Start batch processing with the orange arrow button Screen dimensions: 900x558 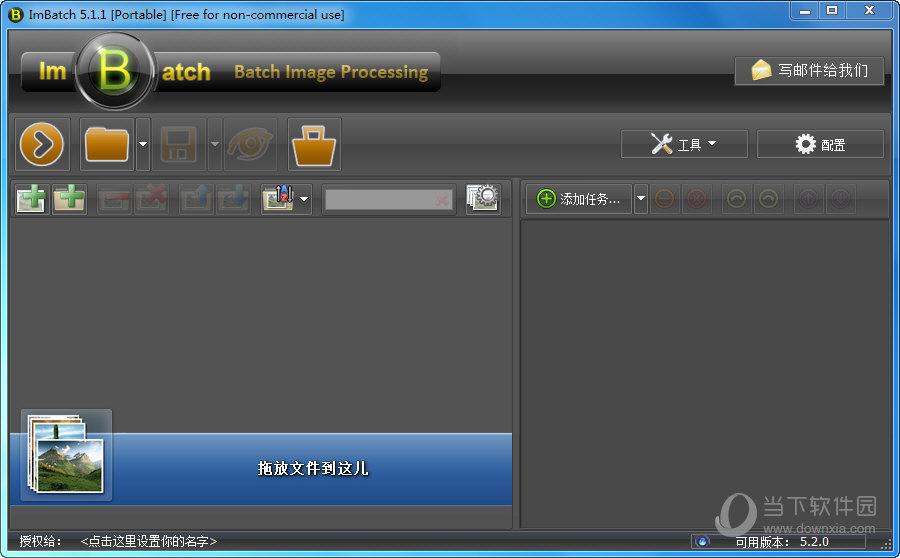(x=42, y=144)
